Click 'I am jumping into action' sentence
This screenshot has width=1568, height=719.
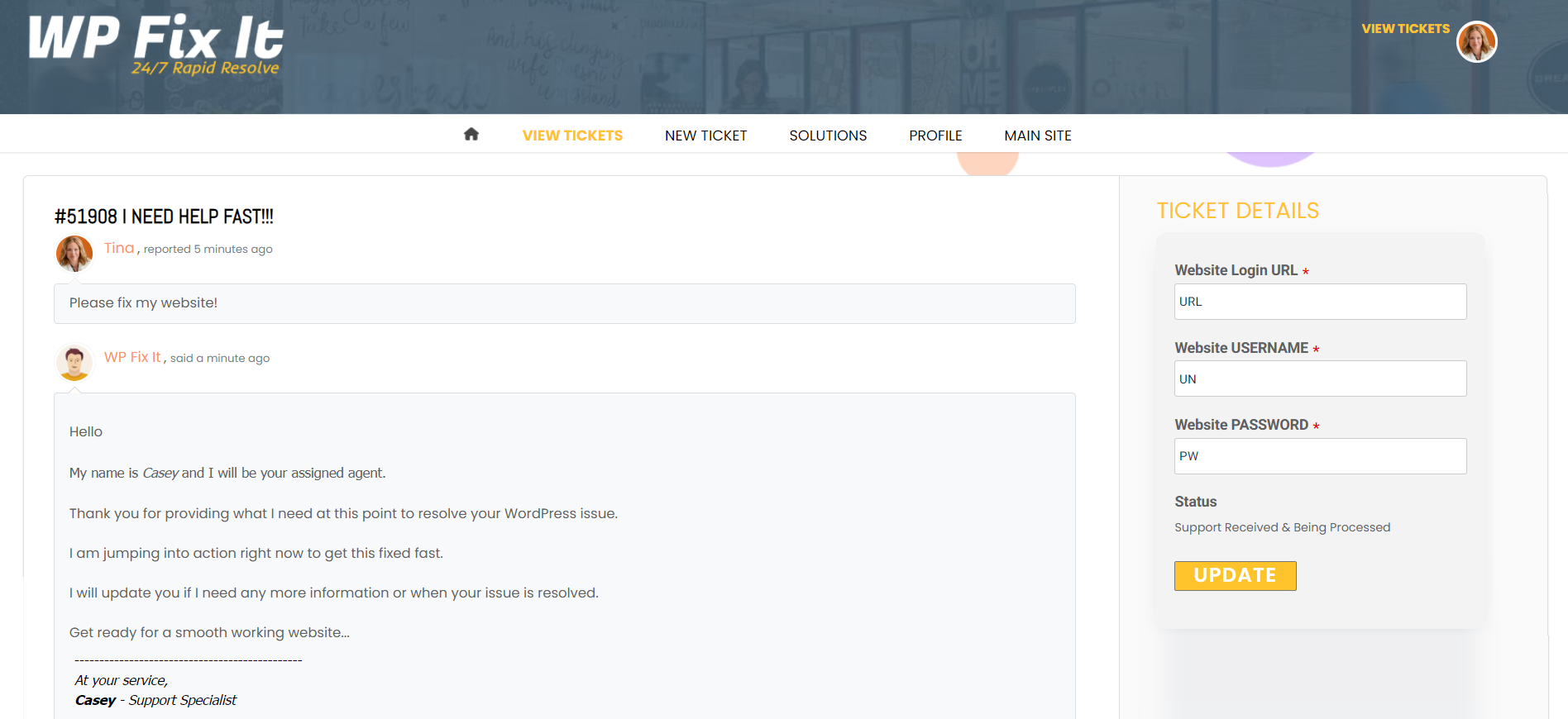tap(256, 553)
